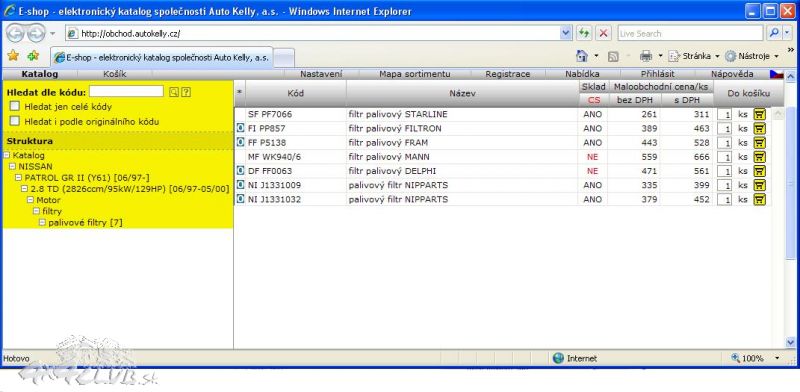Edit quantity field for SF PF7066 row
The width and height of the screenshot is (800, 392).
click(724, 115)
